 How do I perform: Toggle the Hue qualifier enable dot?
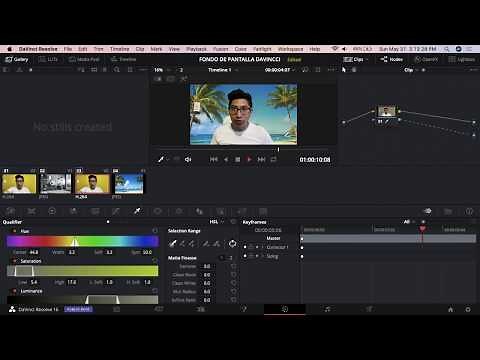coord(14,231)
